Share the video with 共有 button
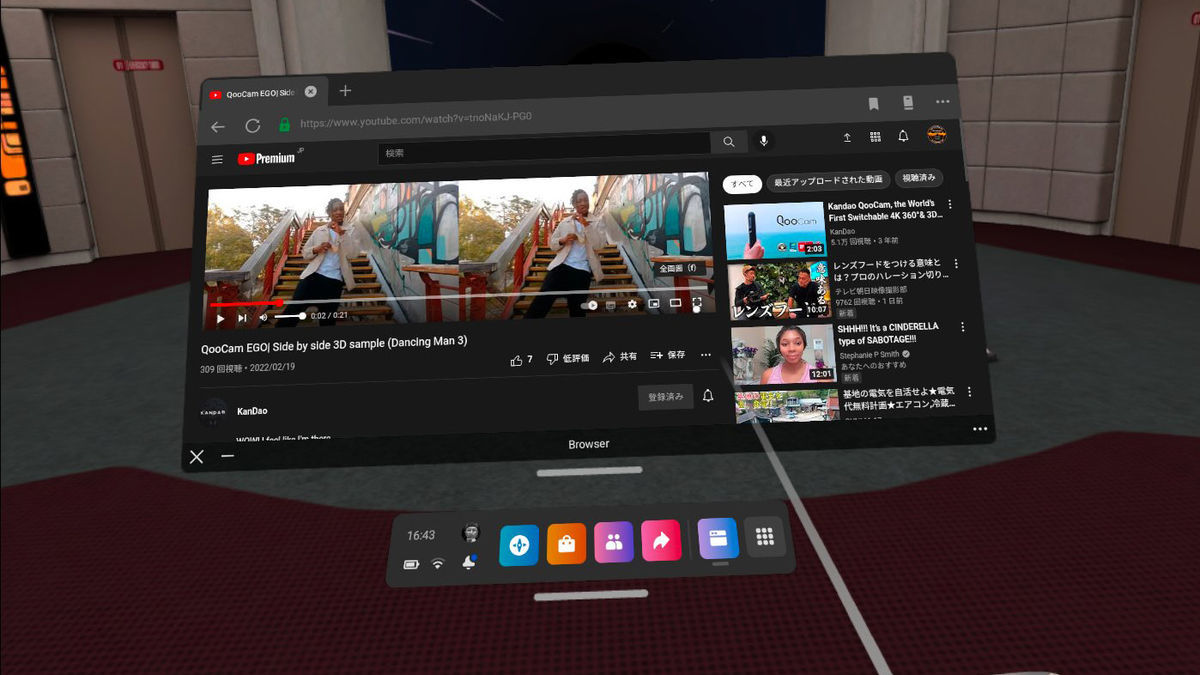Viewport: 1200px width, 675px height. [x=620, y=357]
